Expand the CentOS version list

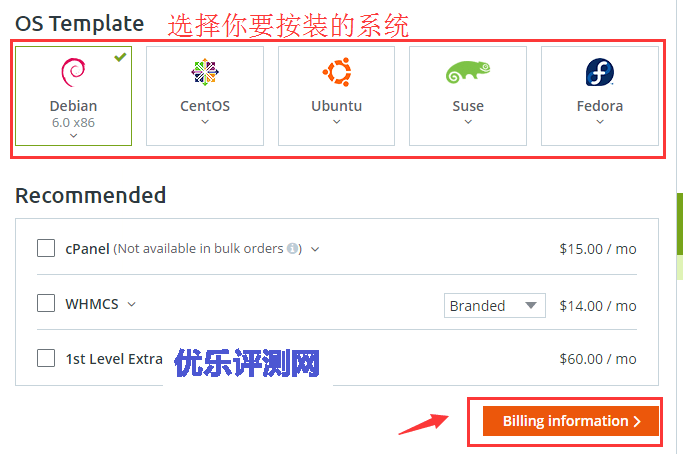(x=205, y=122)
